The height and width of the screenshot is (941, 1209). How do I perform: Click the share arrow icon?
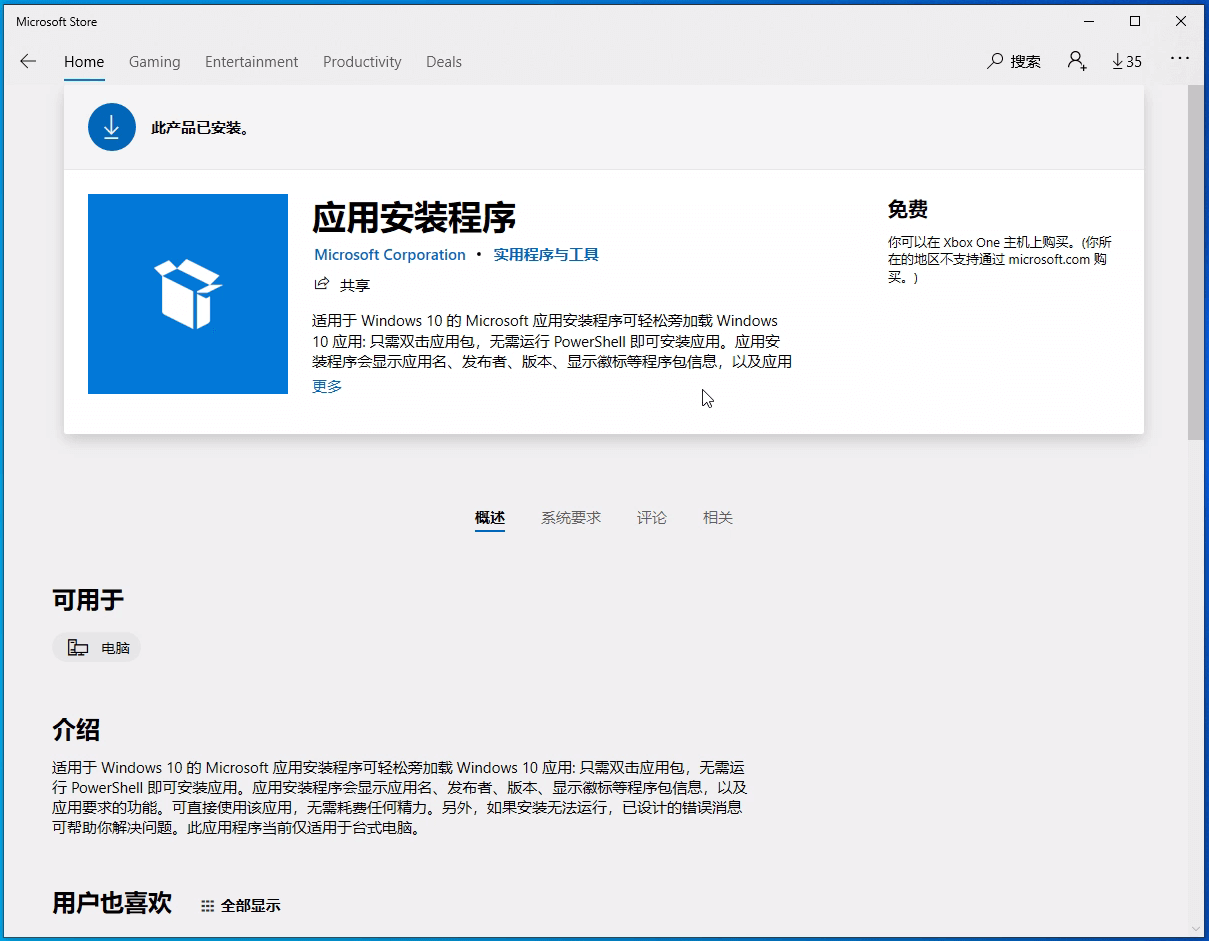(322, 284)
